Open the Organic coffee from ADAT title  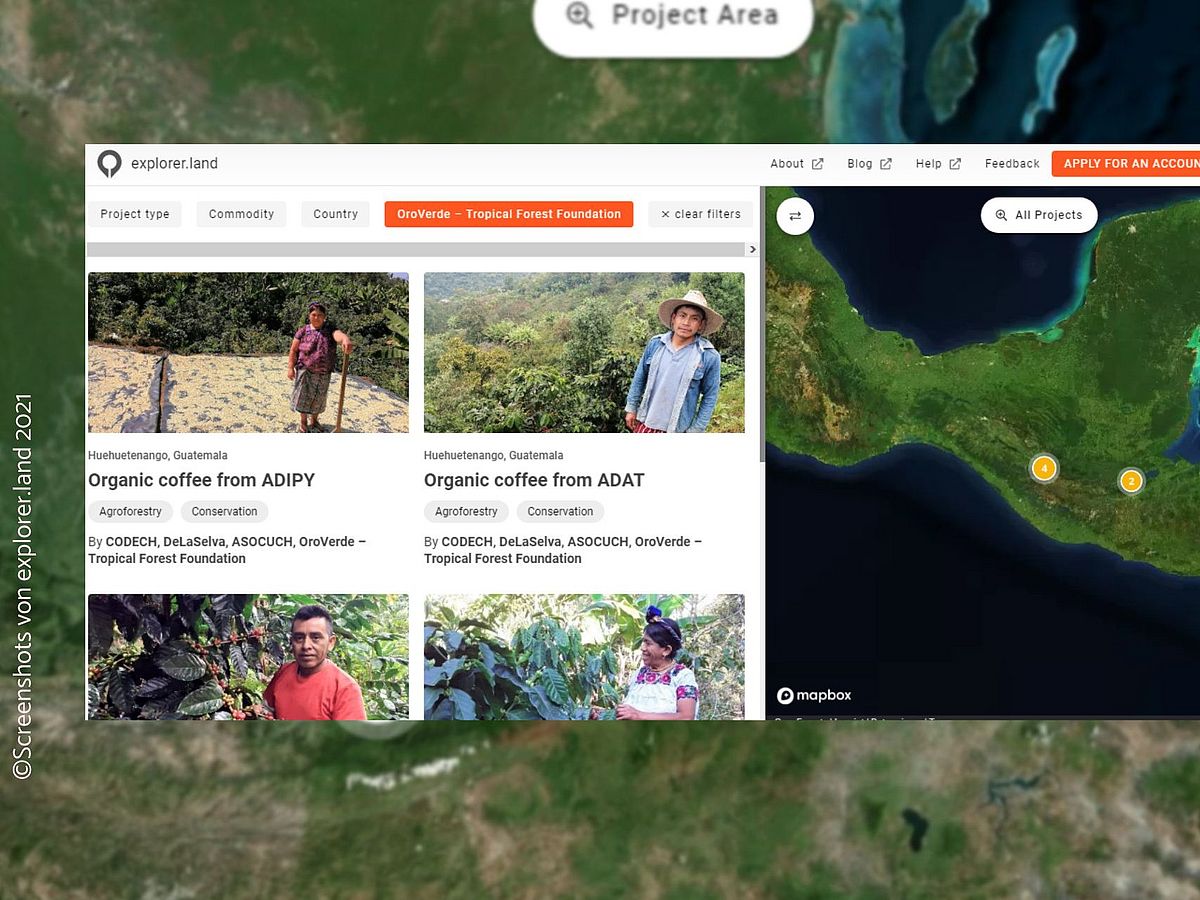coord(534,480)
